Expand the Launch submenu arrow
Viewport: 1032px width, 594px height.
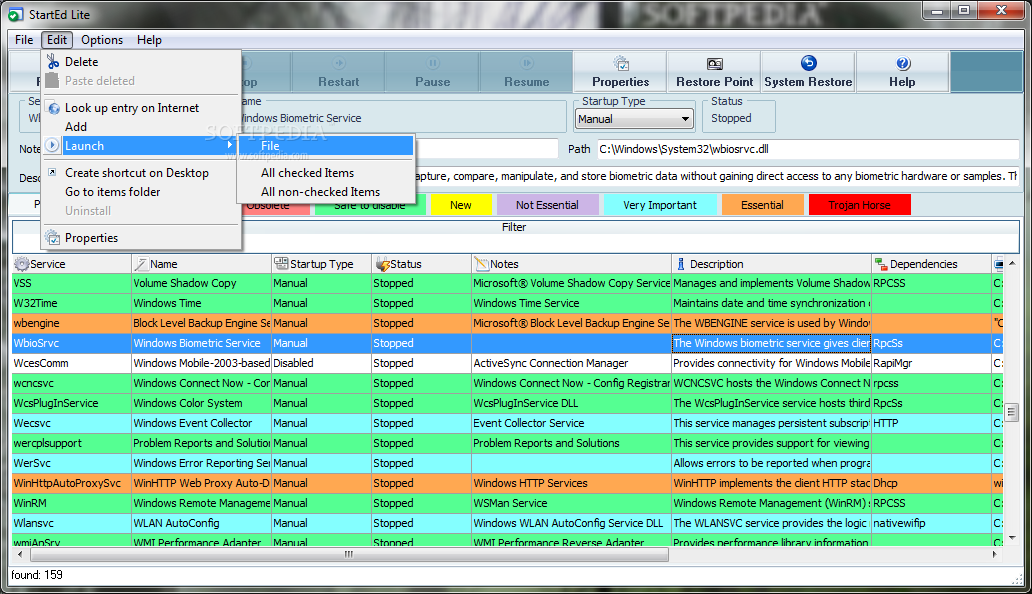(230, 145)
